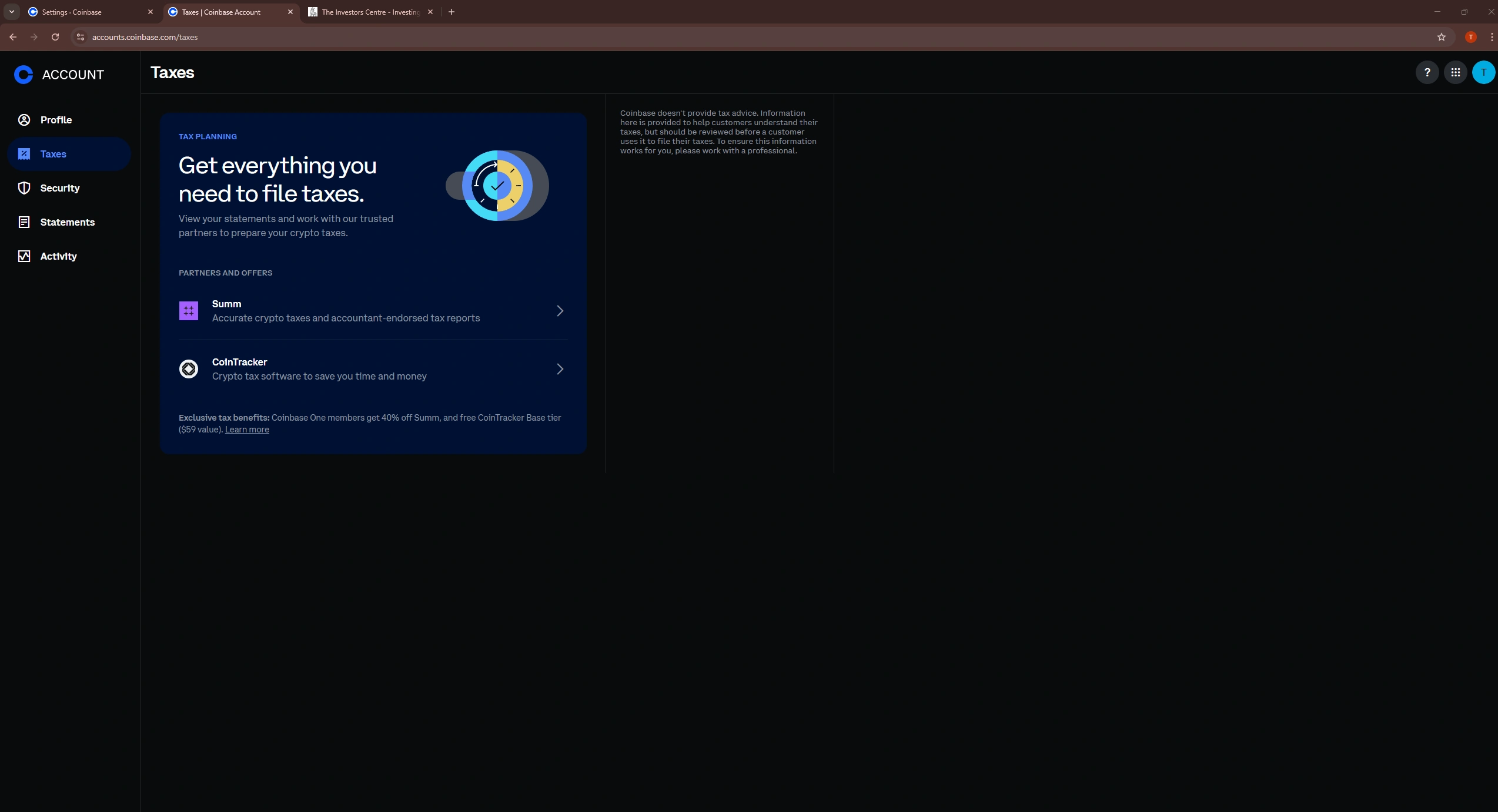Close the Taxes Coinbase Account tab

point(290,12)
